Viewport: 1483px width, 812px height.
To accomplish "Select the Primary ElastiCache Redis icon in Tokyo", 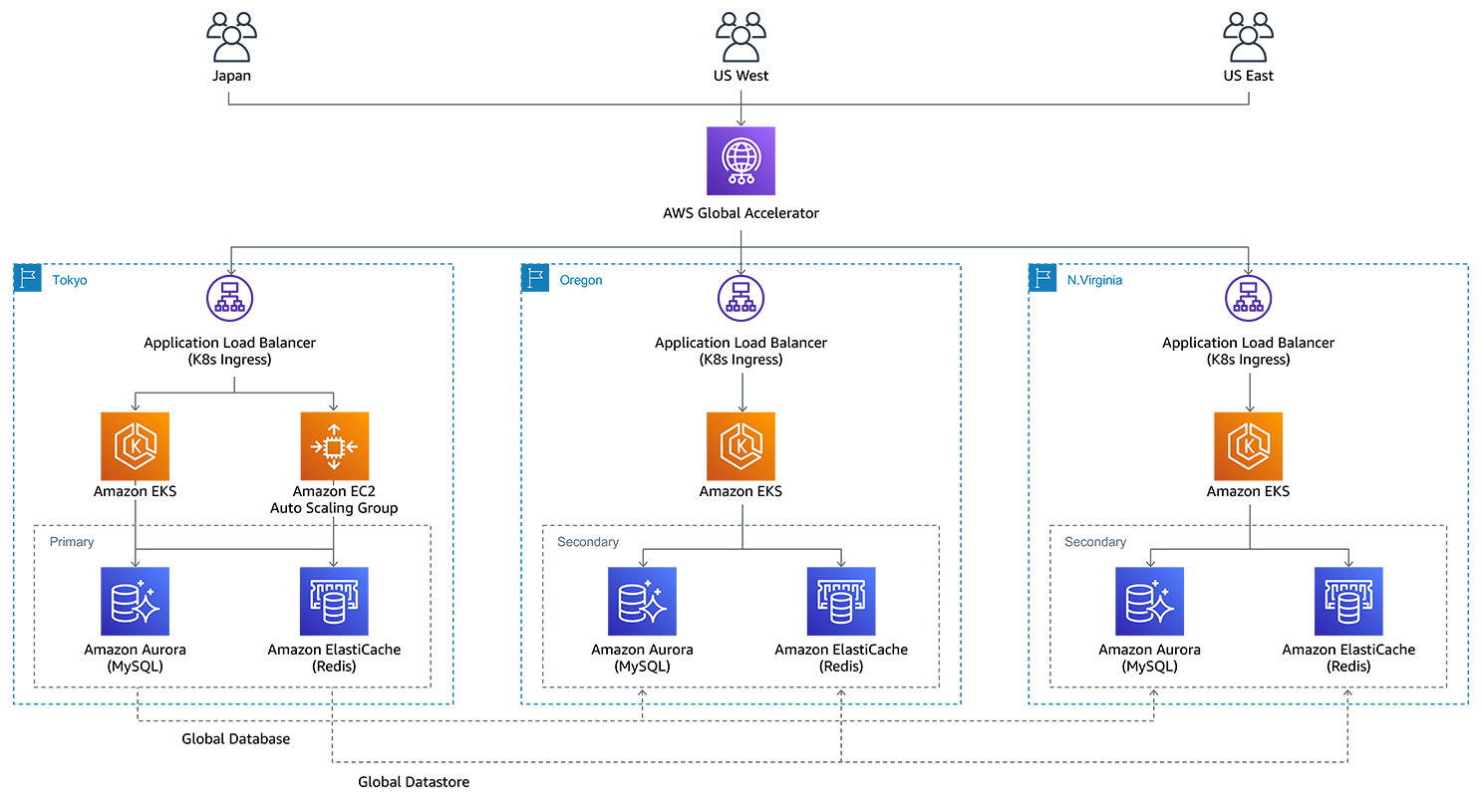I will pyautogui.click(x=334, y=602).
